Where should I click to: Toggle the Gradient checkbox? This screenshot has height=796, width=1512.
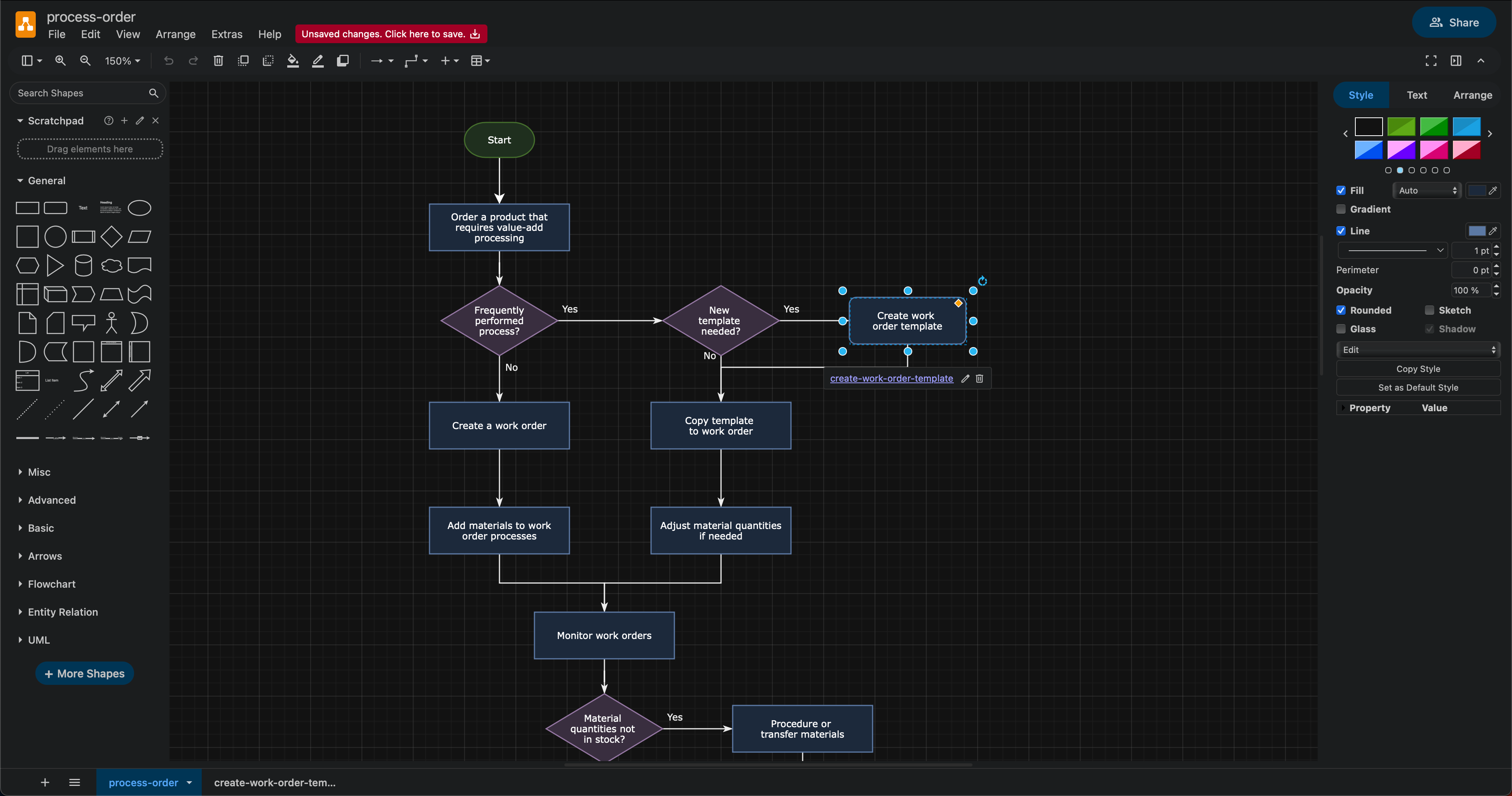pos(1341,209)
